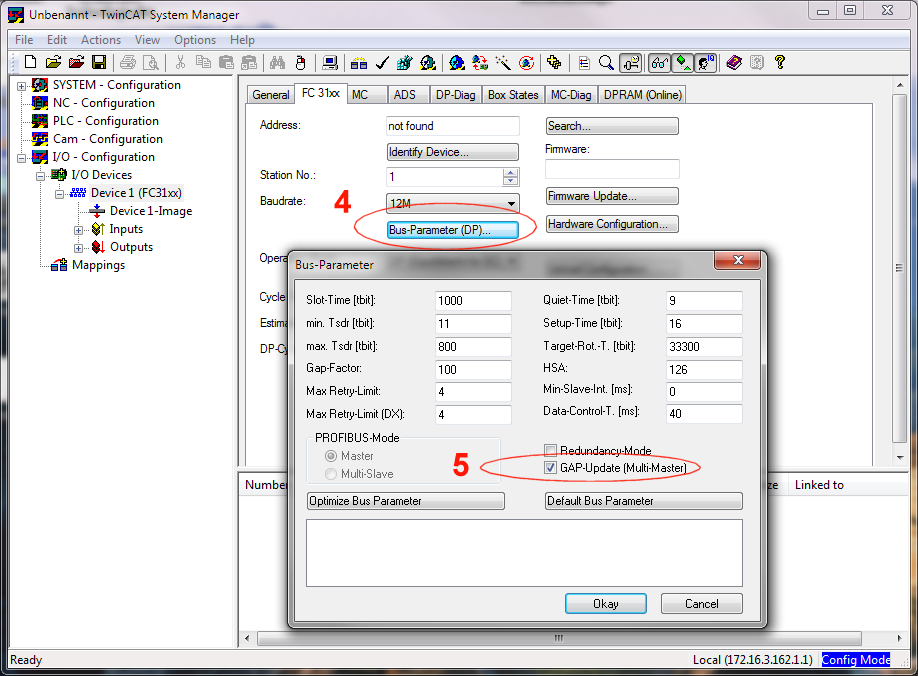This screenshot has width=918, height=676.
Task: Switch to the General tab
Action: [270, 95]
